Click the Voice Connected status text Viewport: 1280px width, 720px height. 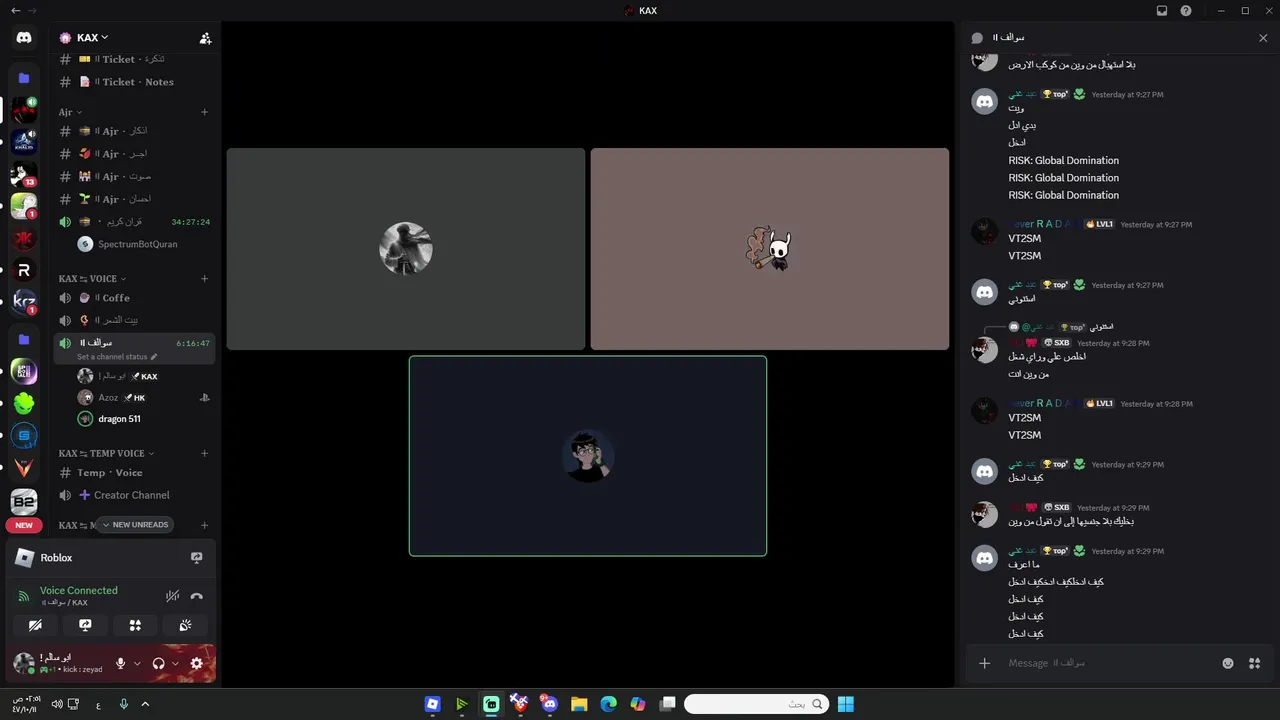79,590
